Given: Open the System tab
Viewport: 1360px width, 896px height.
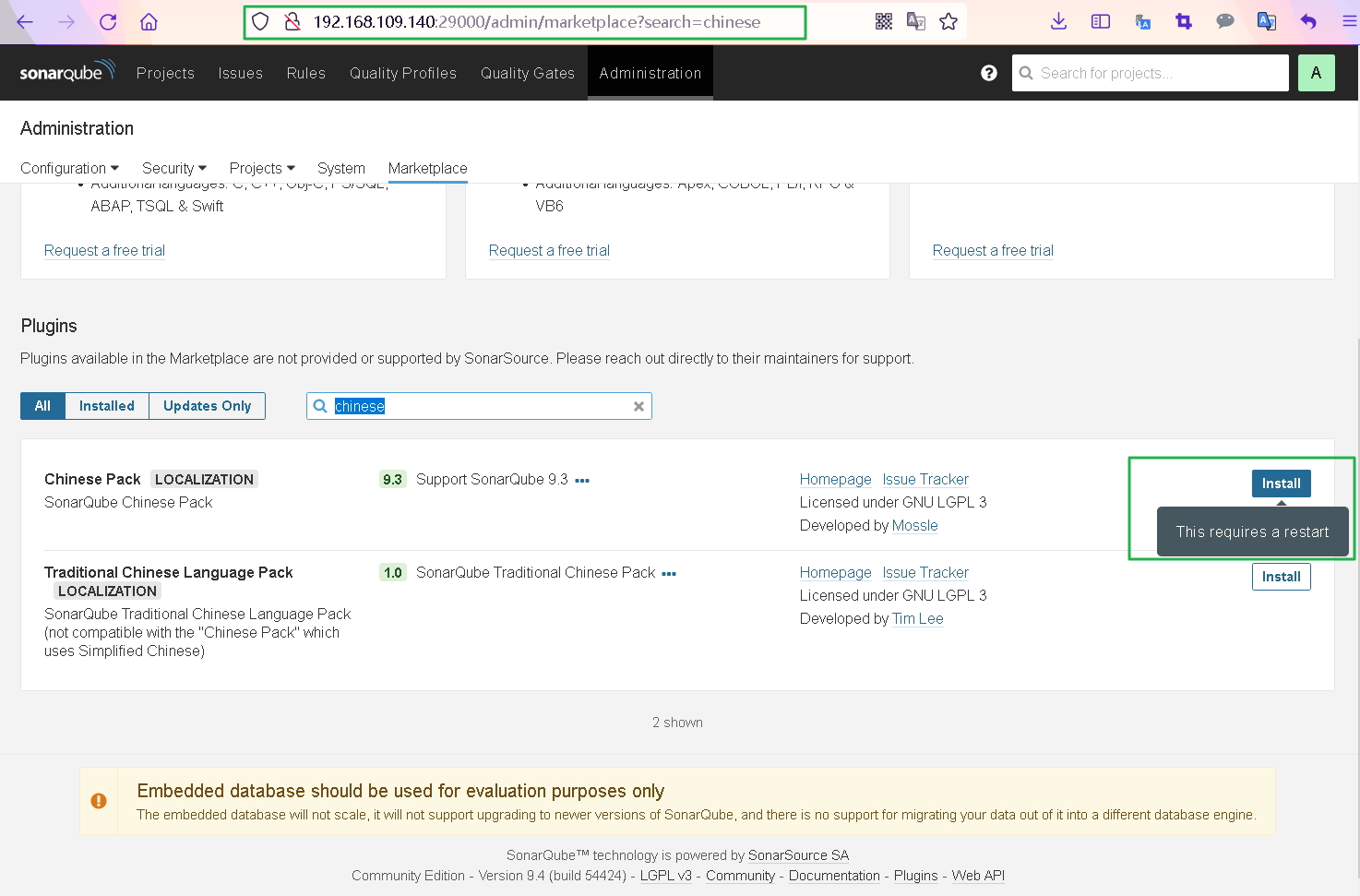Looking at the screenshot, I should 341,168.
